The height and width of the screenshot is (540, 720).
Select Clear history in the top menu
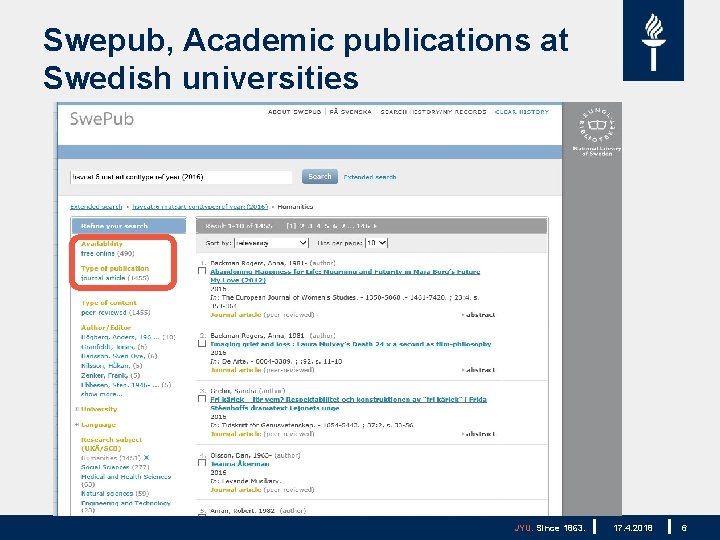(522, 112)
